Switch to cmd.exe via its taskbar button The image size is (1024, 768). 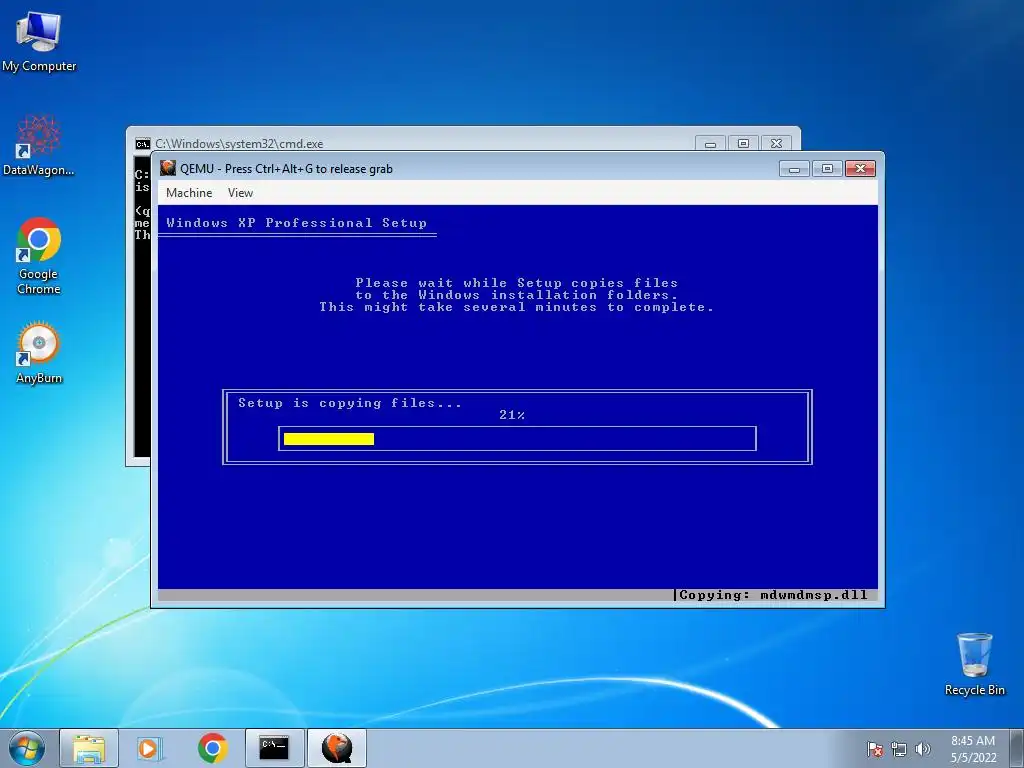coord(274,748)
